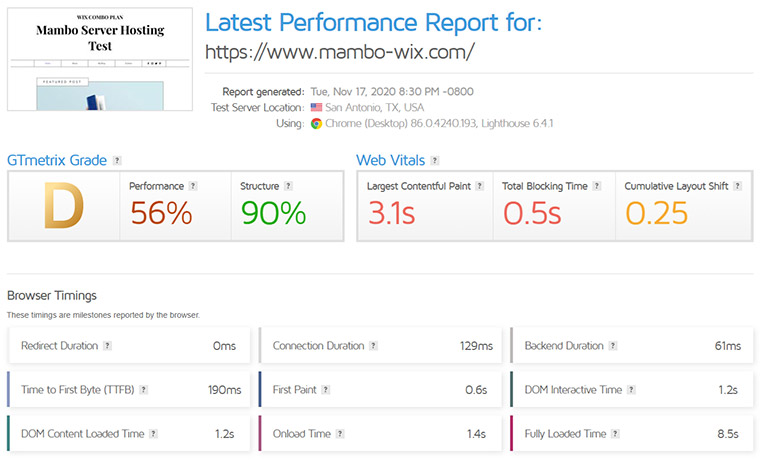Viewport: 760px width, 460px height.
Task: Click the First Paint 0.6s value
Action: click(476, 390)
